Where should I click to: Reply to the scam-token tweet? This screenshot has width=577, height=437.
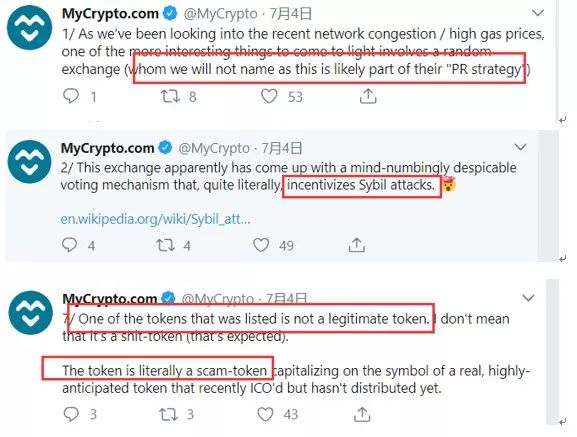[x=71, y=414]
